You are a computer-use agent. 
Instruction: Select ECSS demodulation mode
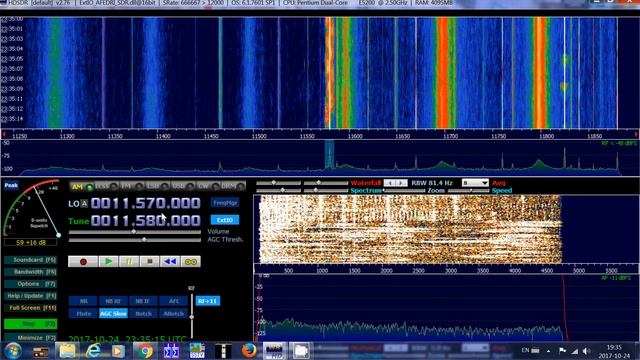(x=106, y=187)
